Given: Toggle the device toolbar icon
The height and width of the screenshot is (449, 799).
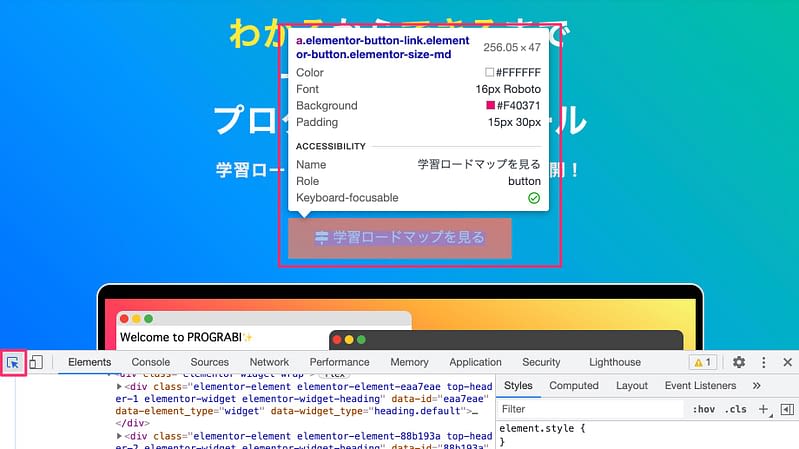Looking at the screenshot, I should [x=36, y=362].
